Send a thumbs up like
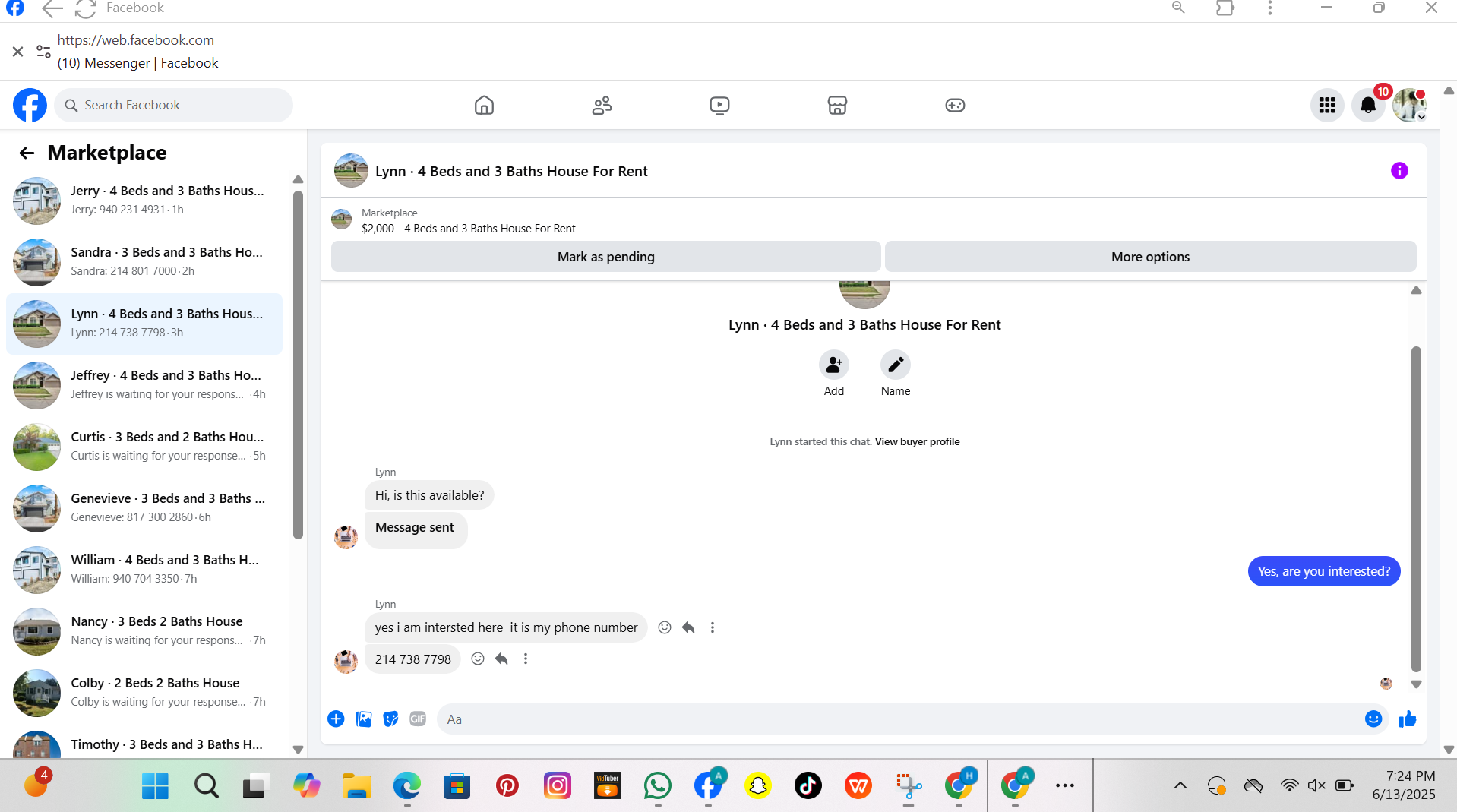The width and height of the screenshot is (1457, 812). tap(1408, 719)
